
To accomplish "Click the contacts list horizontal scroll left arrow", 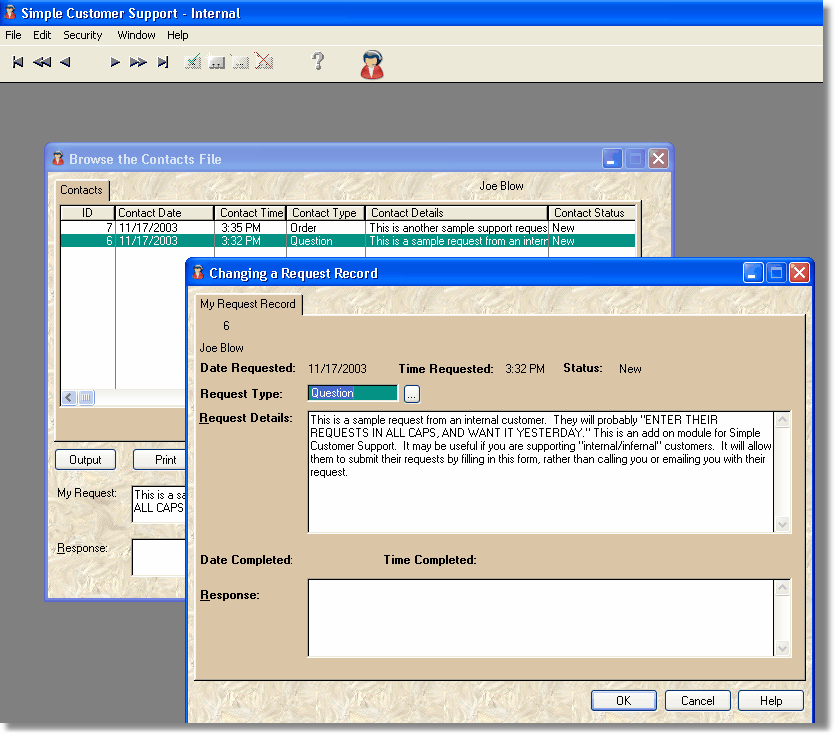I will tap(69, 397).
